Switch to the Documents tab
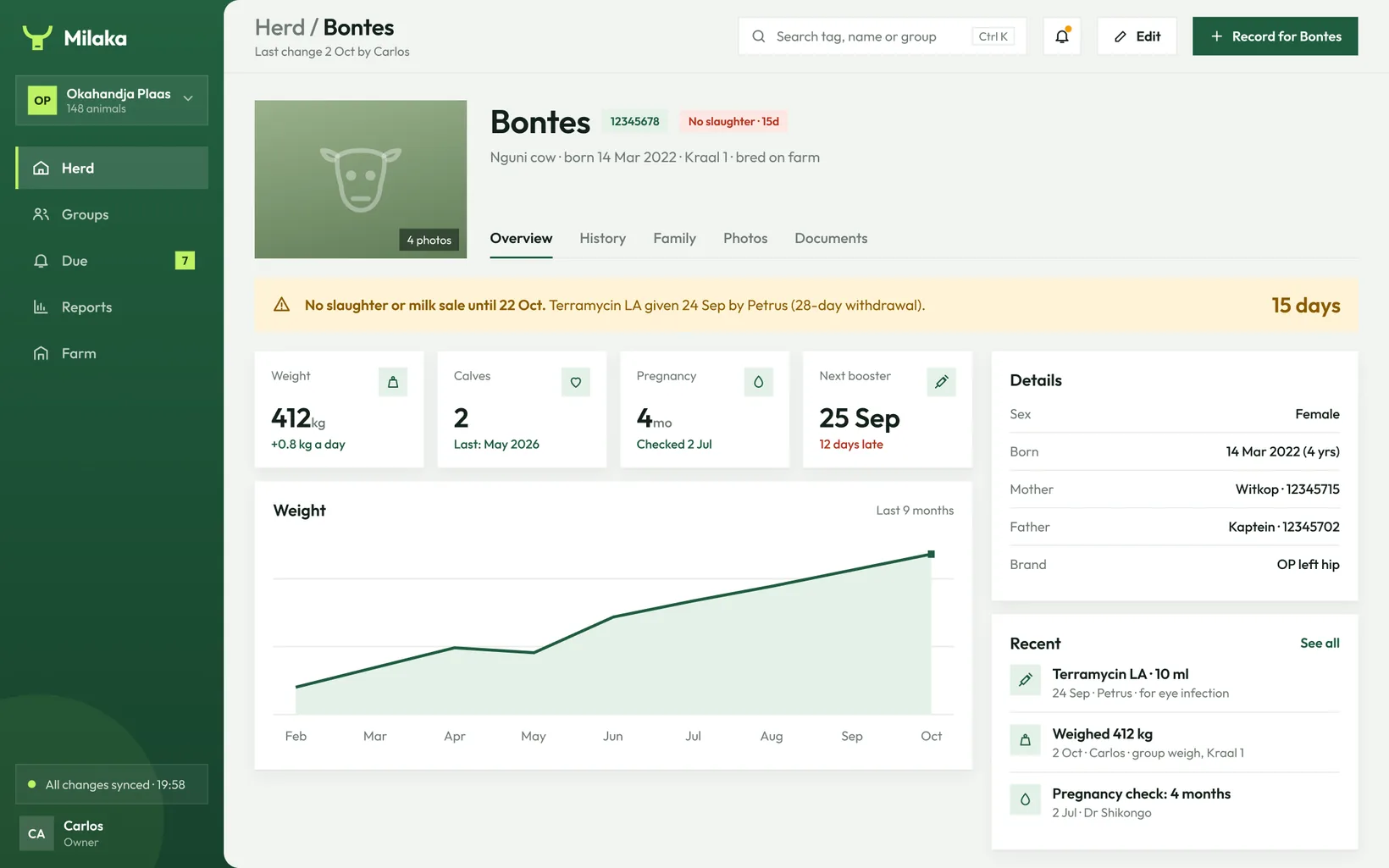The image size is (1389, 868). [831, 238]
